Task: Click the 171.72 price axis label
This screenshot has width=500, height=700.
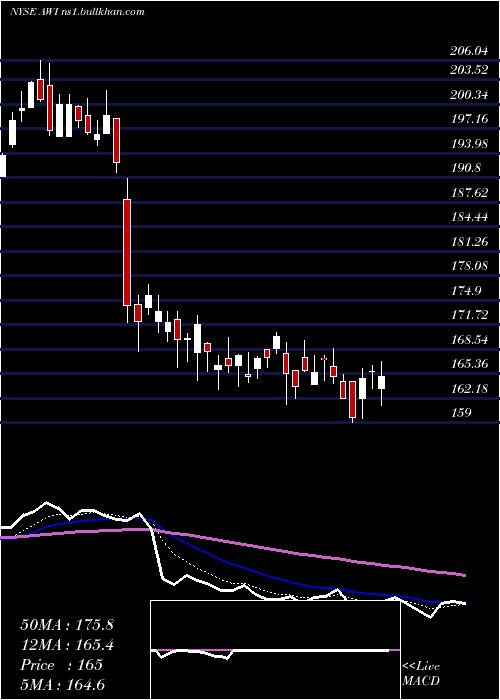Action: (x=469, y=315)
